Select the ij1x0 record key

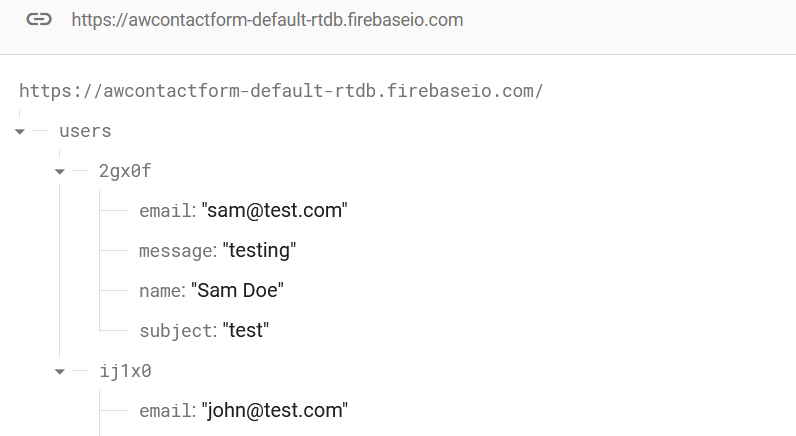tap(125, 371)
